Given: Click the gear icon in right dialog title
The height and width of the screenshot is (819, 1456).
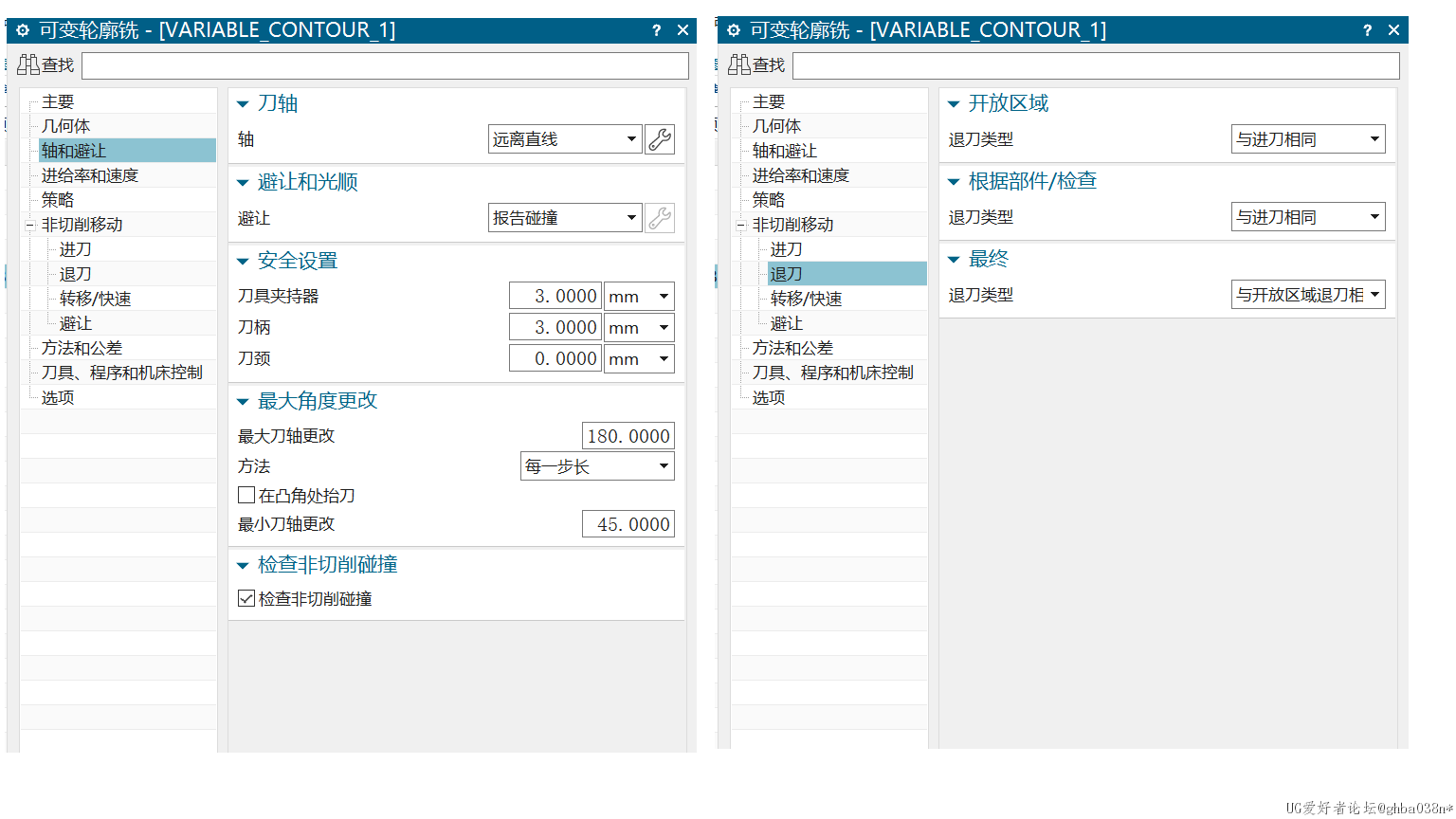Looking at the screenshot, I should 734,30.
